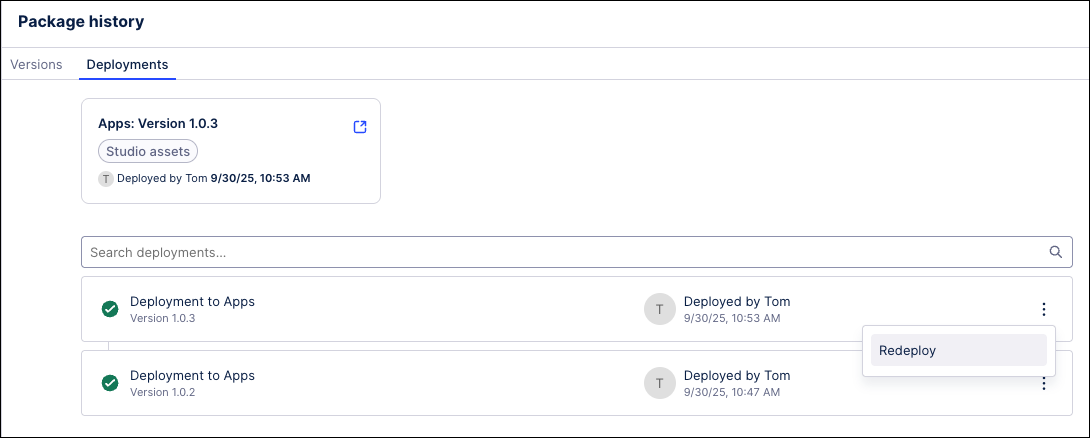Click small Tom avatar in Apps card
Viewport: 1090px width, 438px height.
coord(106,179)
